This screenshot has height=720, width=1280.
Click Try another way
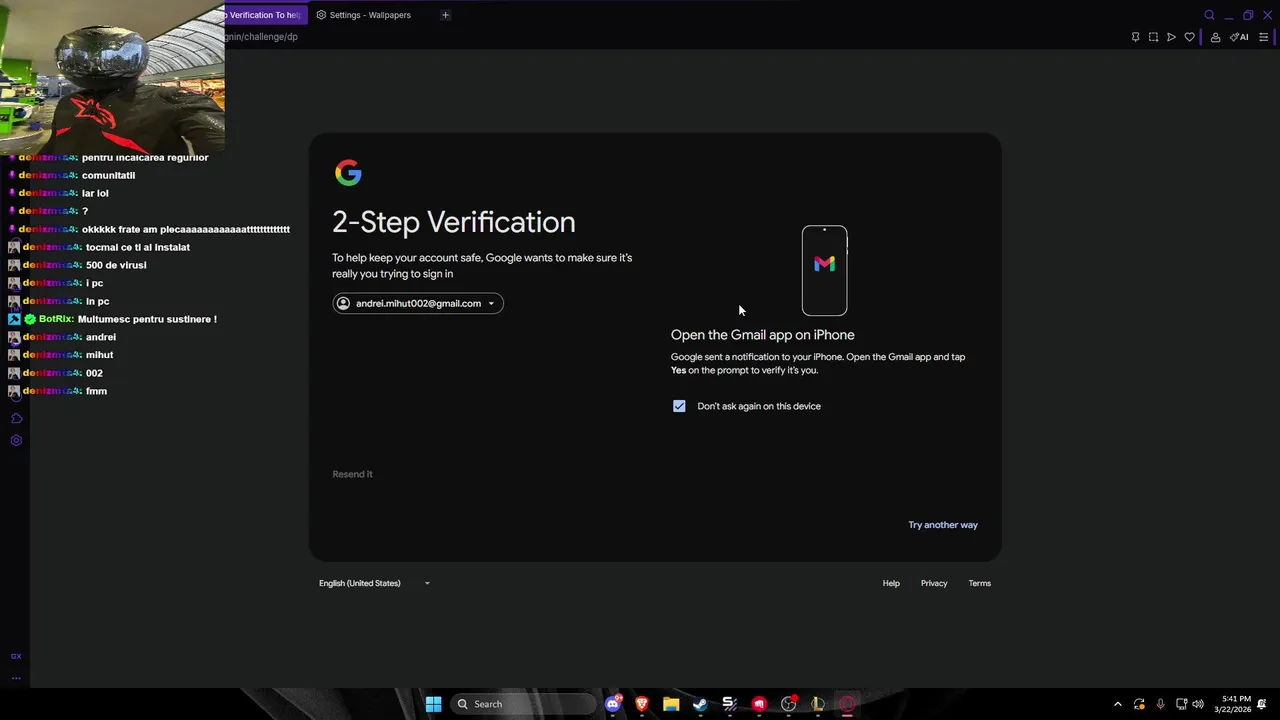(943, 525)
